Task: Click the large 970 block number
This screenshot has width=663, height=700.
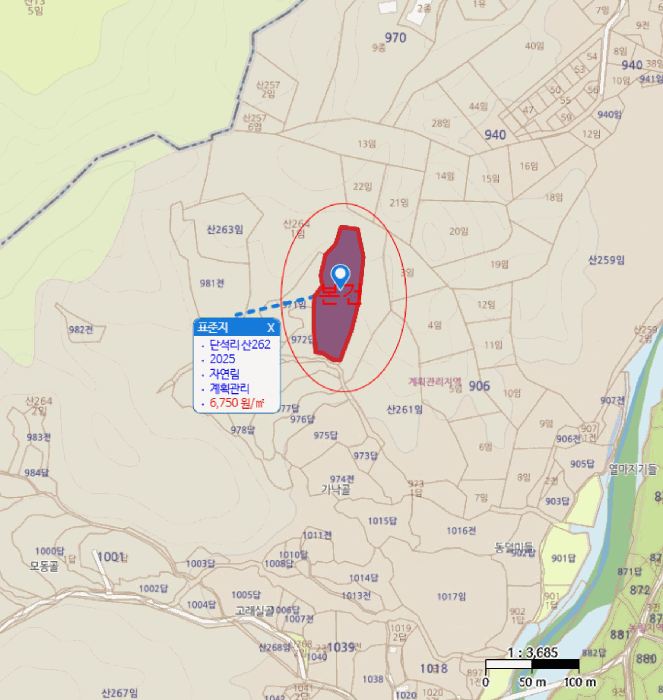Action: (x=396, y=38)
